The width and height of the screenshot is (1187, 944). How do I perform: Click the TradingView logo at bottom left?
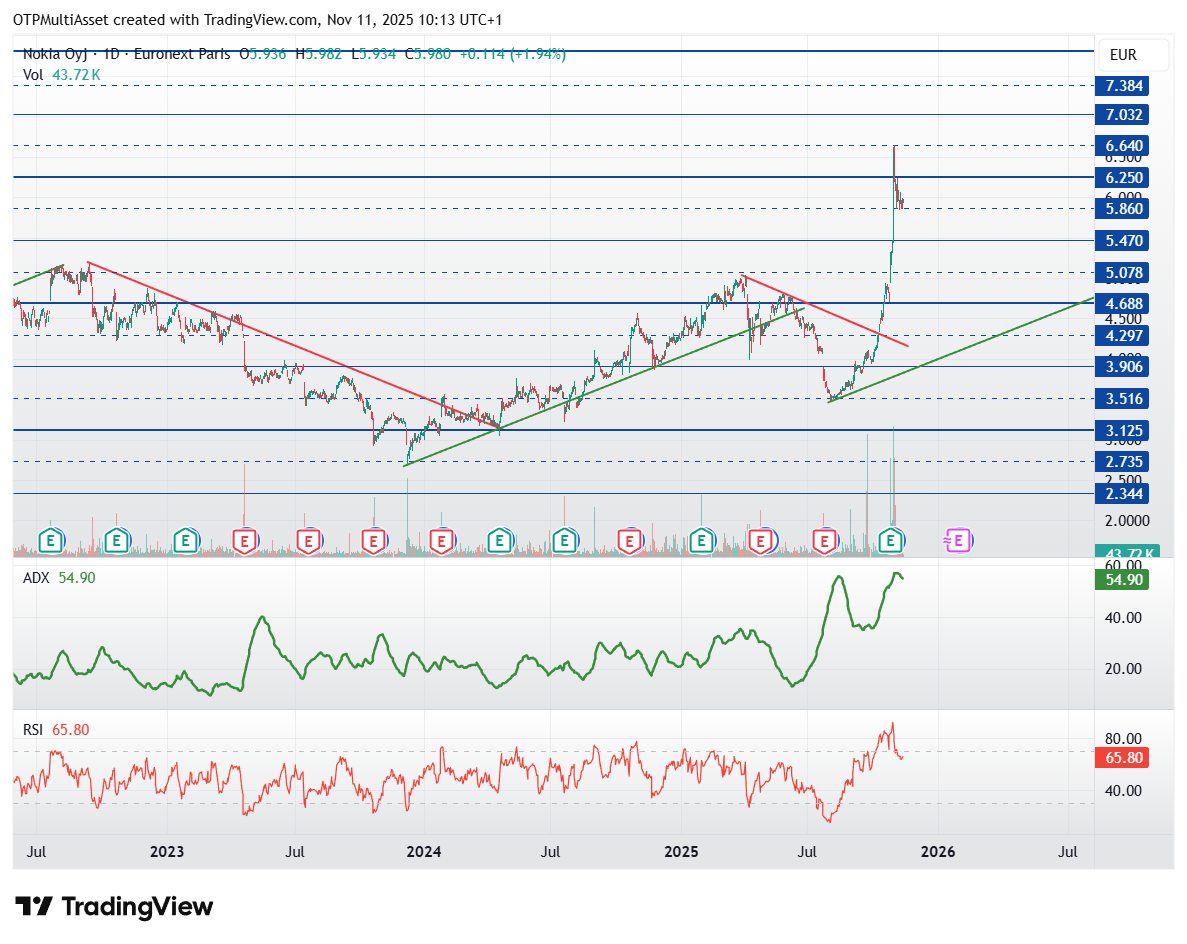[x=116, y=907]
